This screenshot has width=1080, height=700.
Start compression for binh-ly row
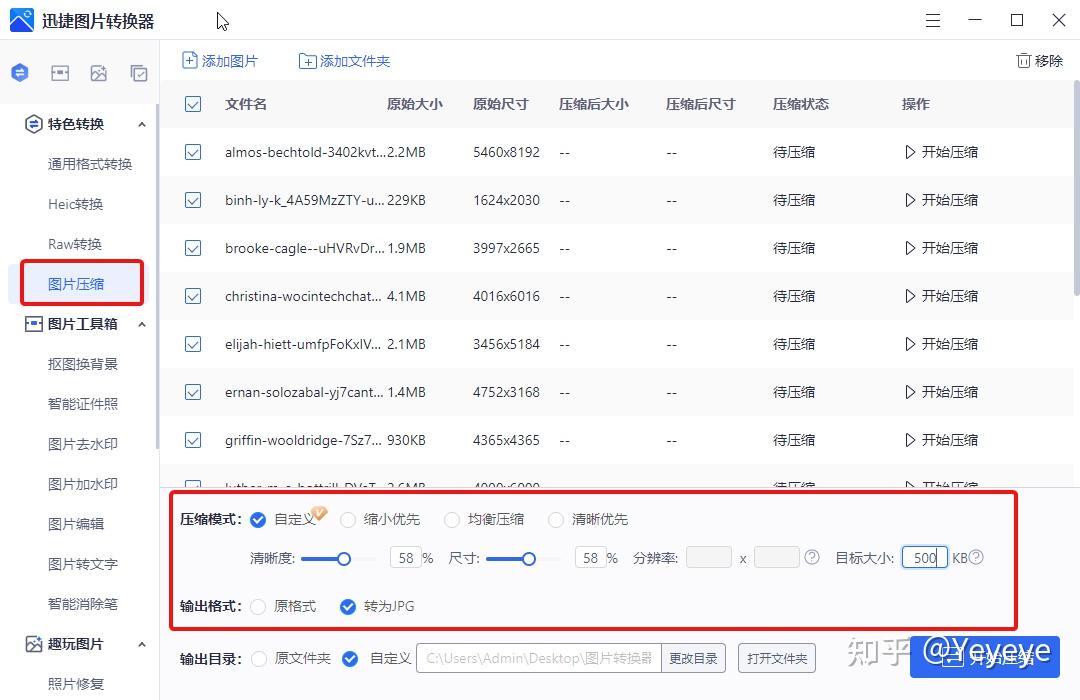click(941, 200)
